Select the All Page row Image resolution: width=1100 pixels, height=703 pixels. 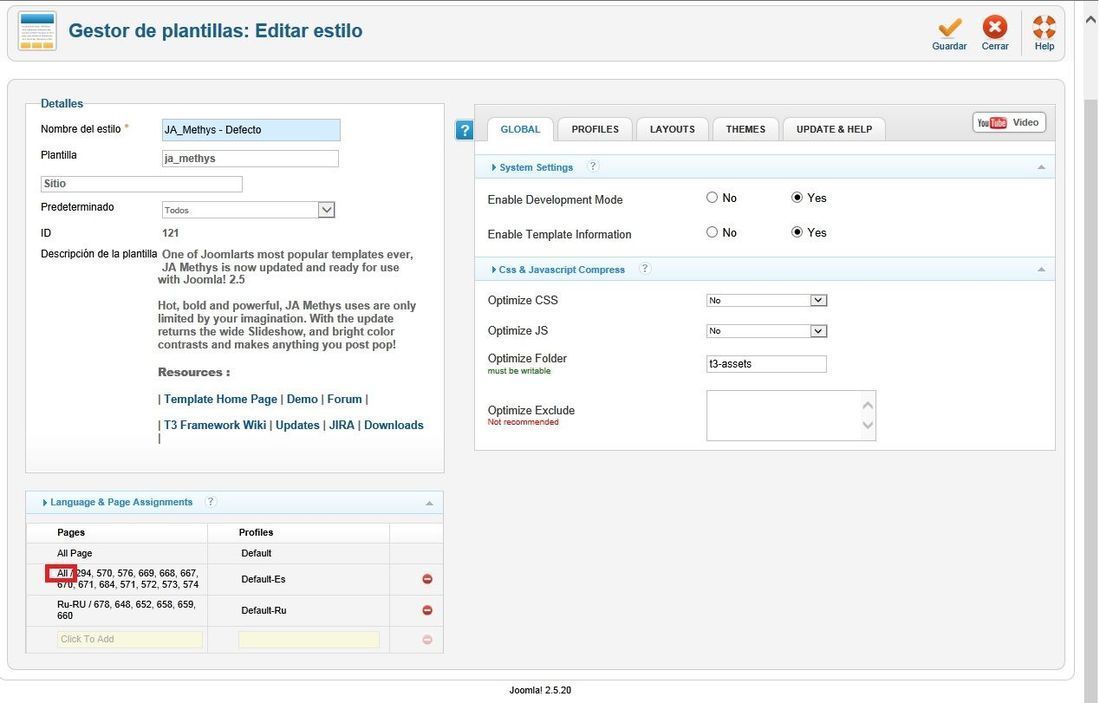click(x=234, y=553)
